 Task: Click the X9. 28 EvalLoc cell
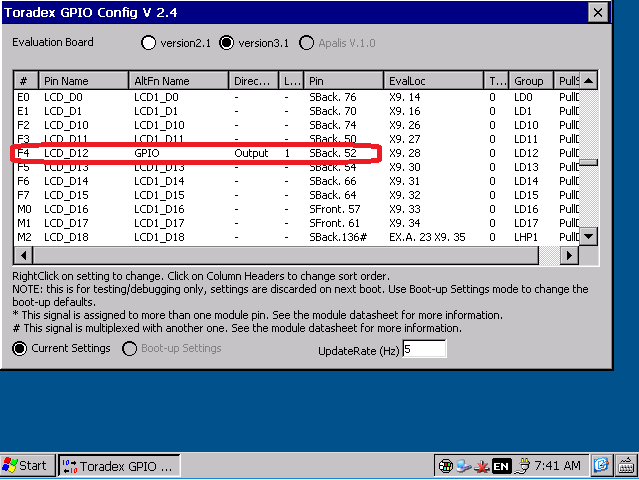(x=405, y=153)
